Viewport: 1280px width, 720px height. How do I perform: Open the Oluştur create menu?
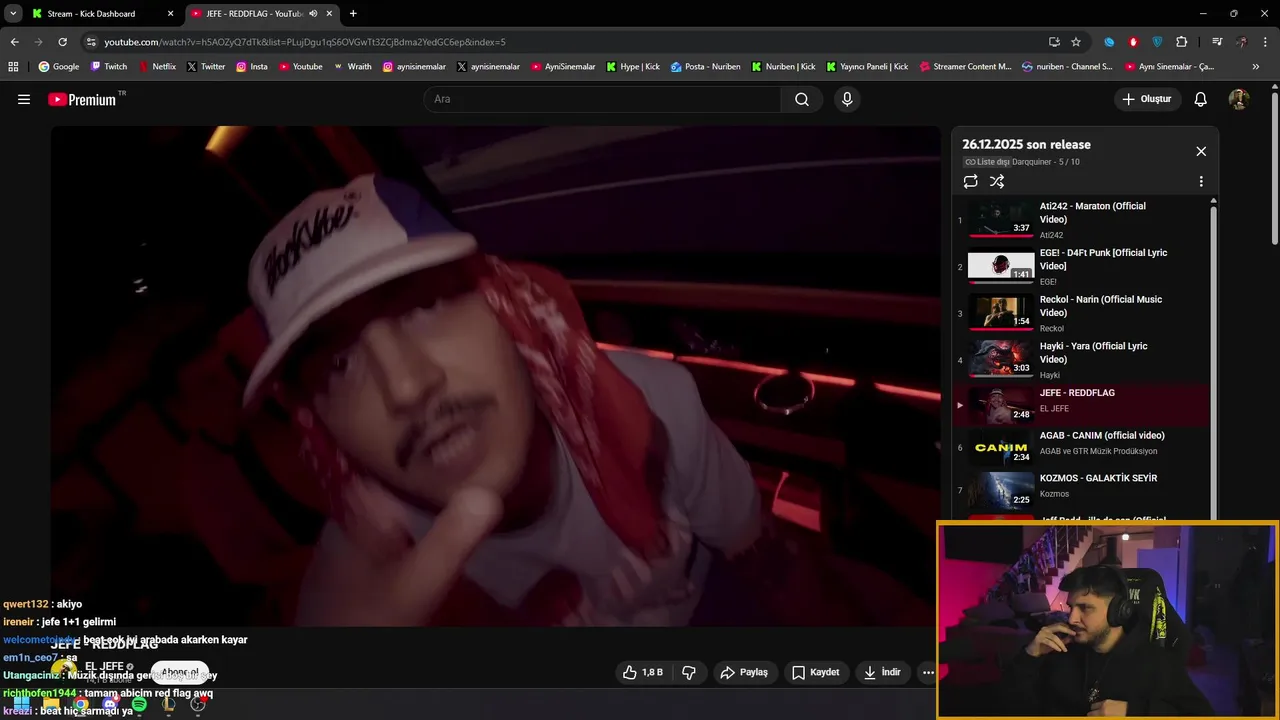click(x=1147, y=99)
